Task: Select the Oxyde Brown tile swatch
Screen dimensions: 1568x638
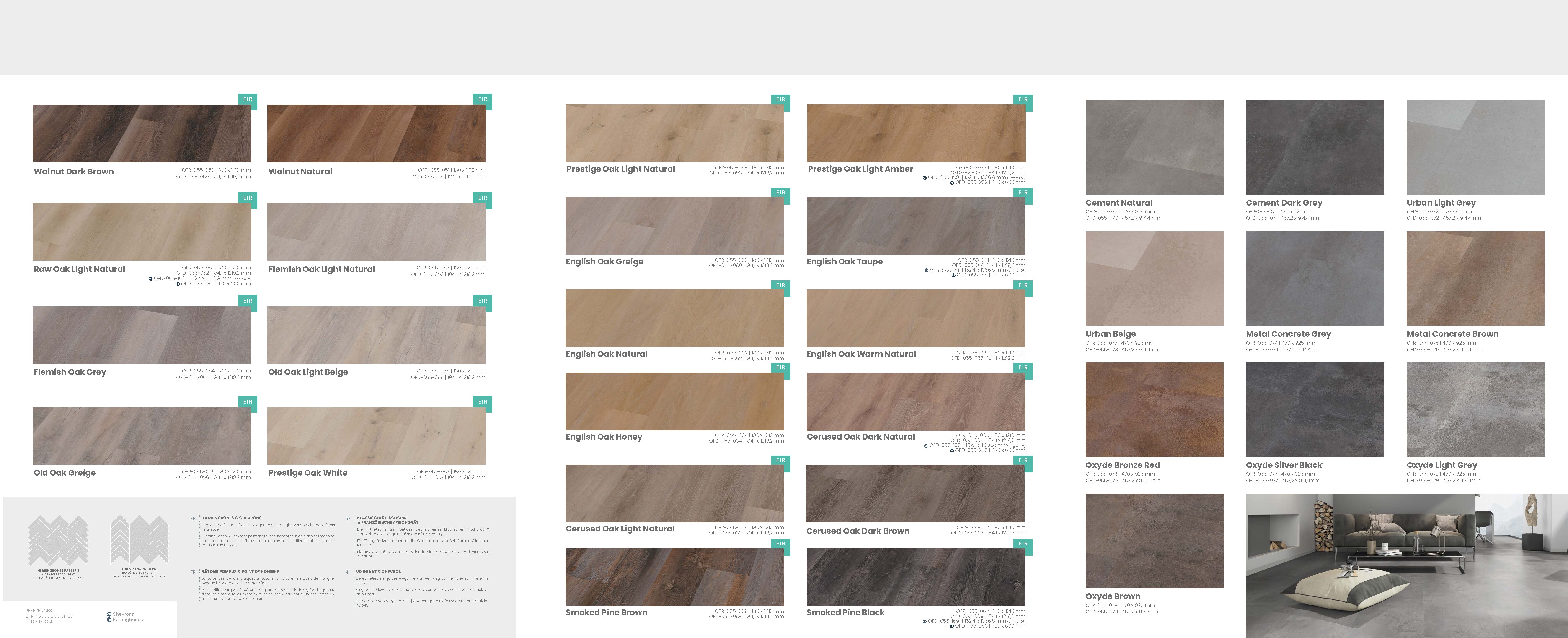Action: [1154, 541]
